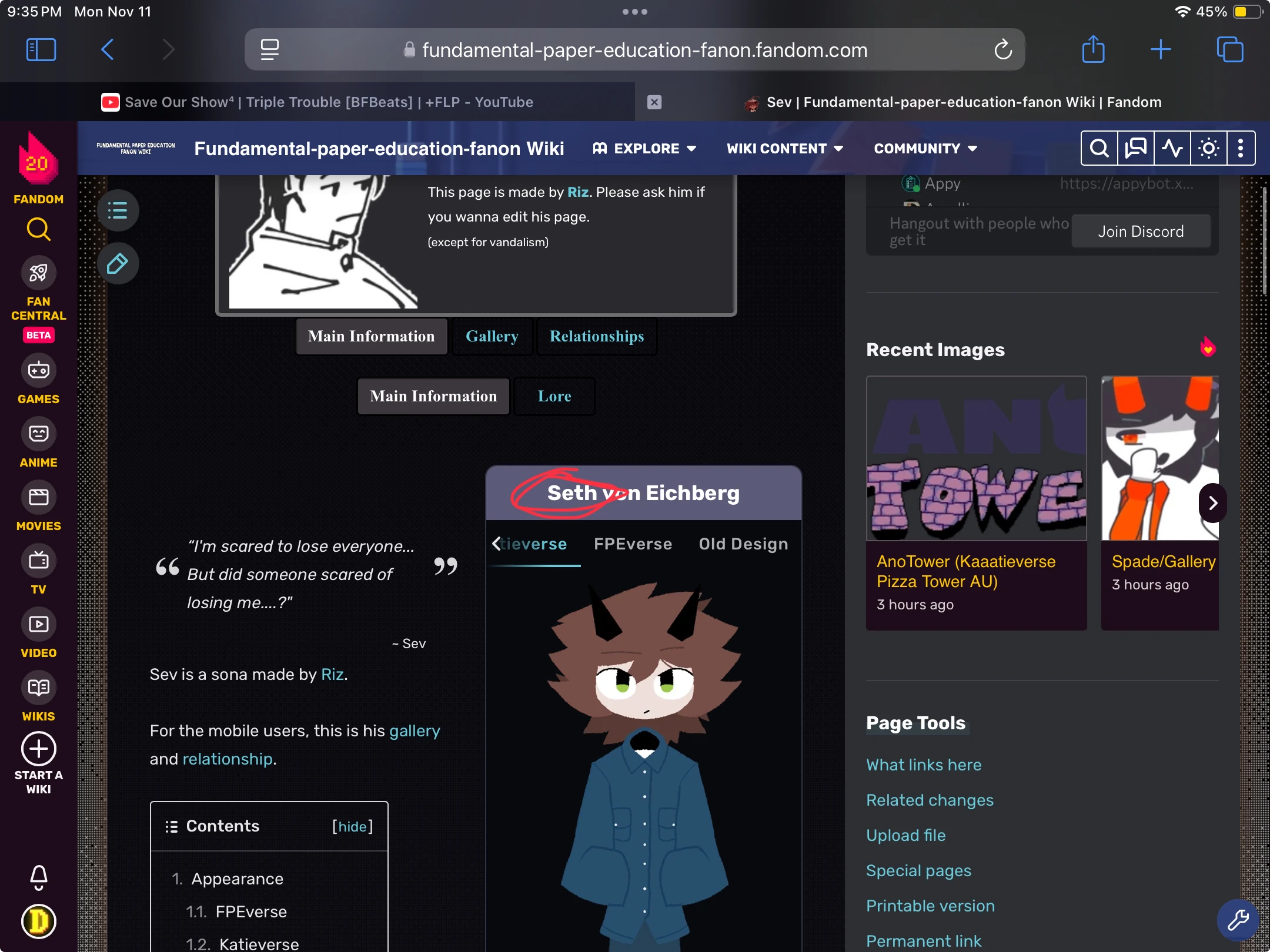
Task: Click the Join Discord button
Action: (1141, 231)
